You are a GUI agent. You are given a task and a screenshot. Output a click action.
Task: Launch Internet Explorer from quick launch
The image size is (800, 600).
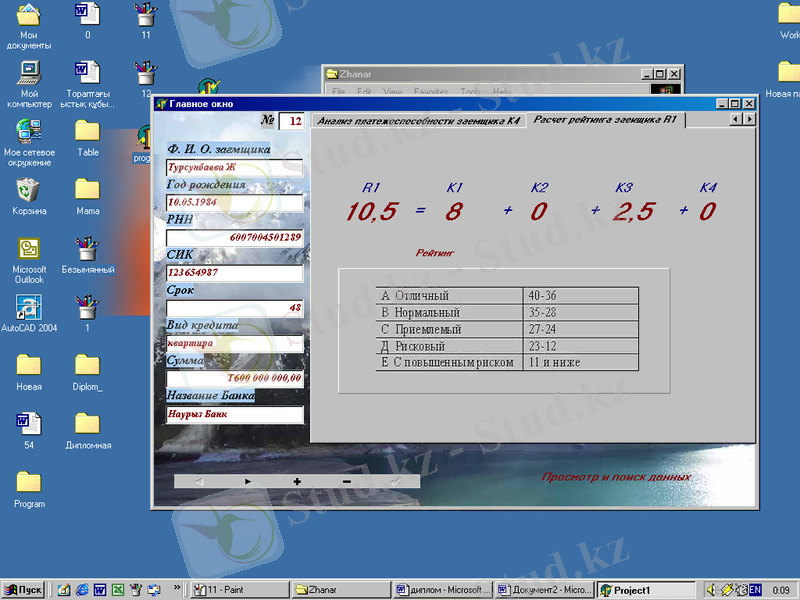(81, 590)
